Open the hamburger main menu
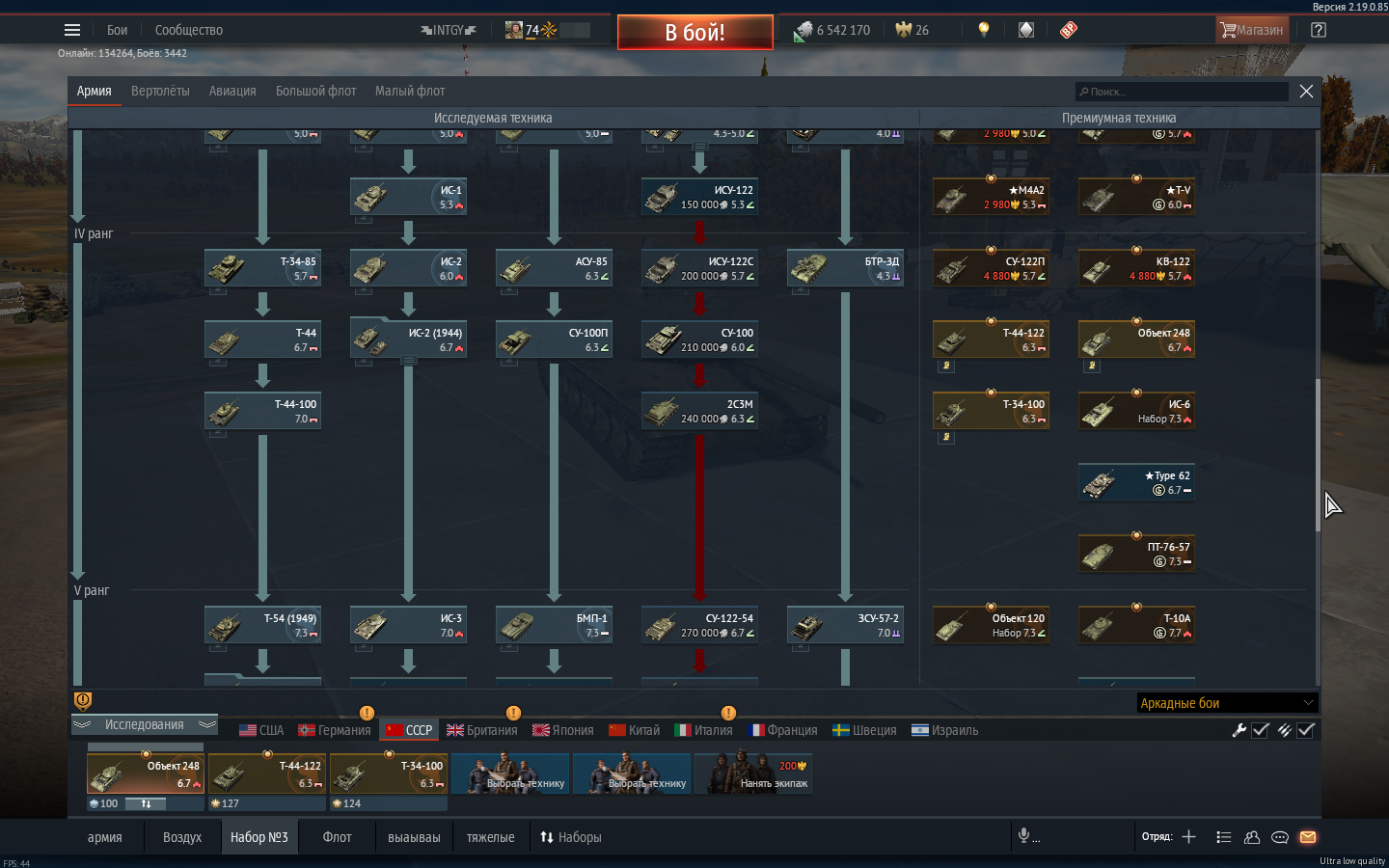 72,30
